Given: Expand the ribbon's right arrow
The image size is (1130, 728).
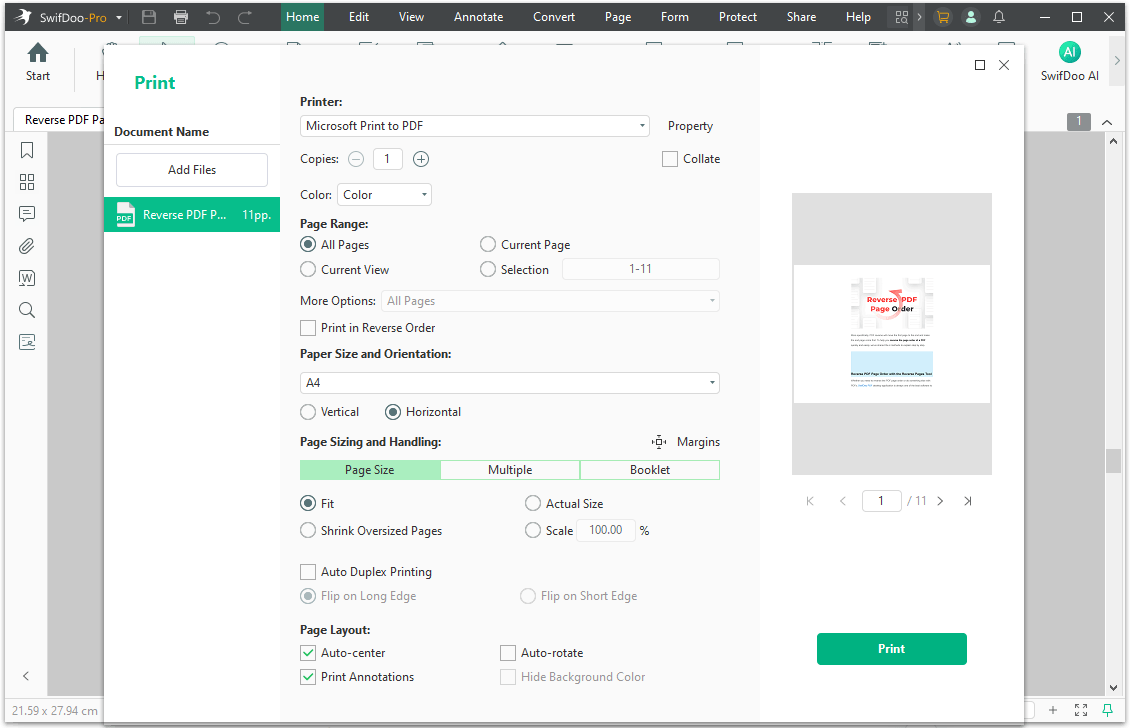Looking at the screenshot, I should [1118, 61].
